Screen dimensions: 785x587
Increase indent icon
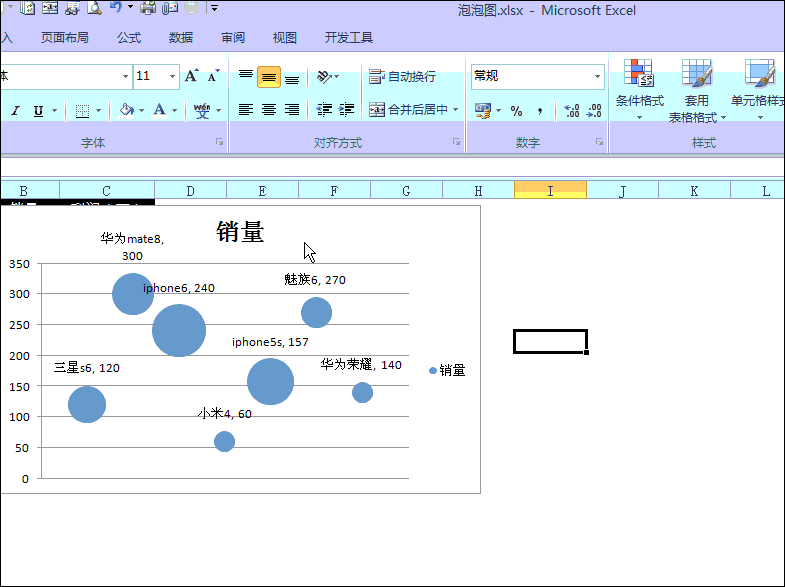(x=346, y=110)
